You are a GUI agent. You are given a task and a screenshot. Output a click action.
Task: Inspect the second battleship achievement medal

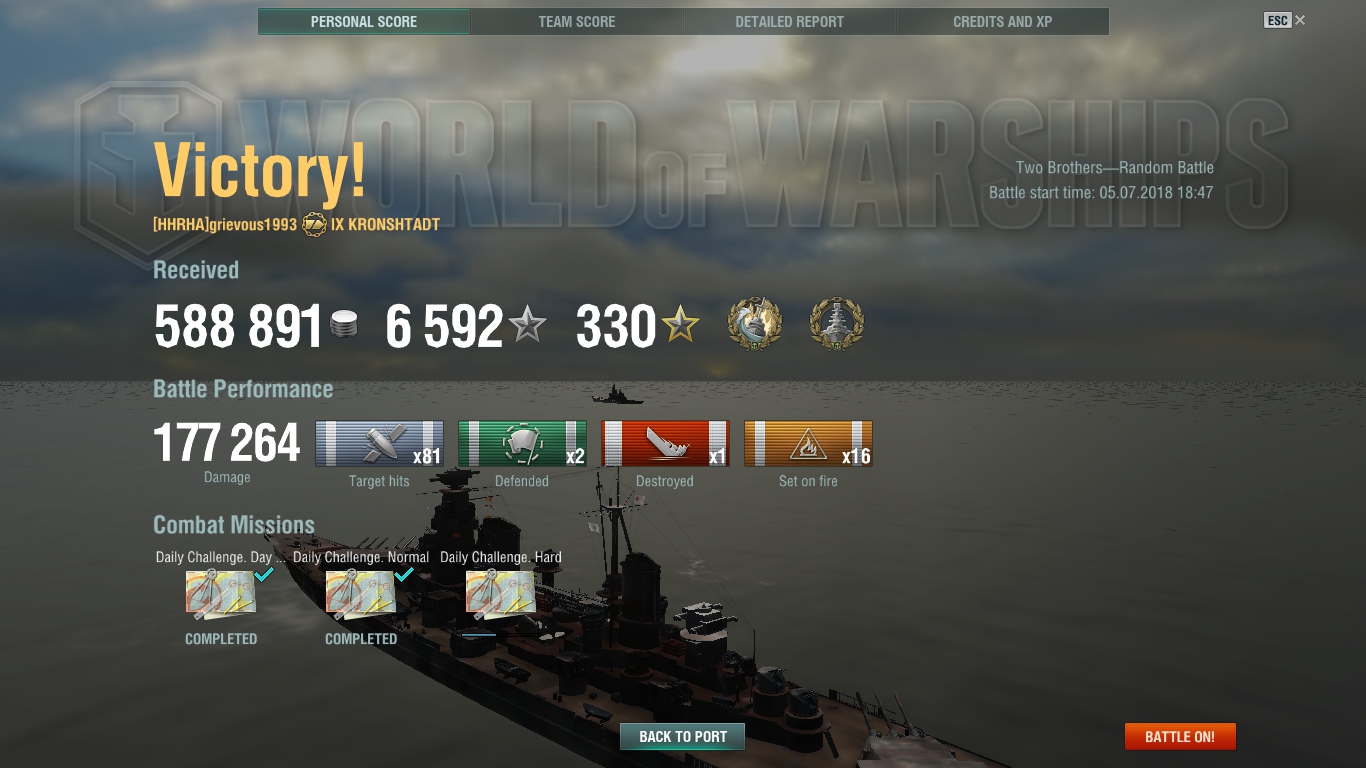[x=836, y=324]
